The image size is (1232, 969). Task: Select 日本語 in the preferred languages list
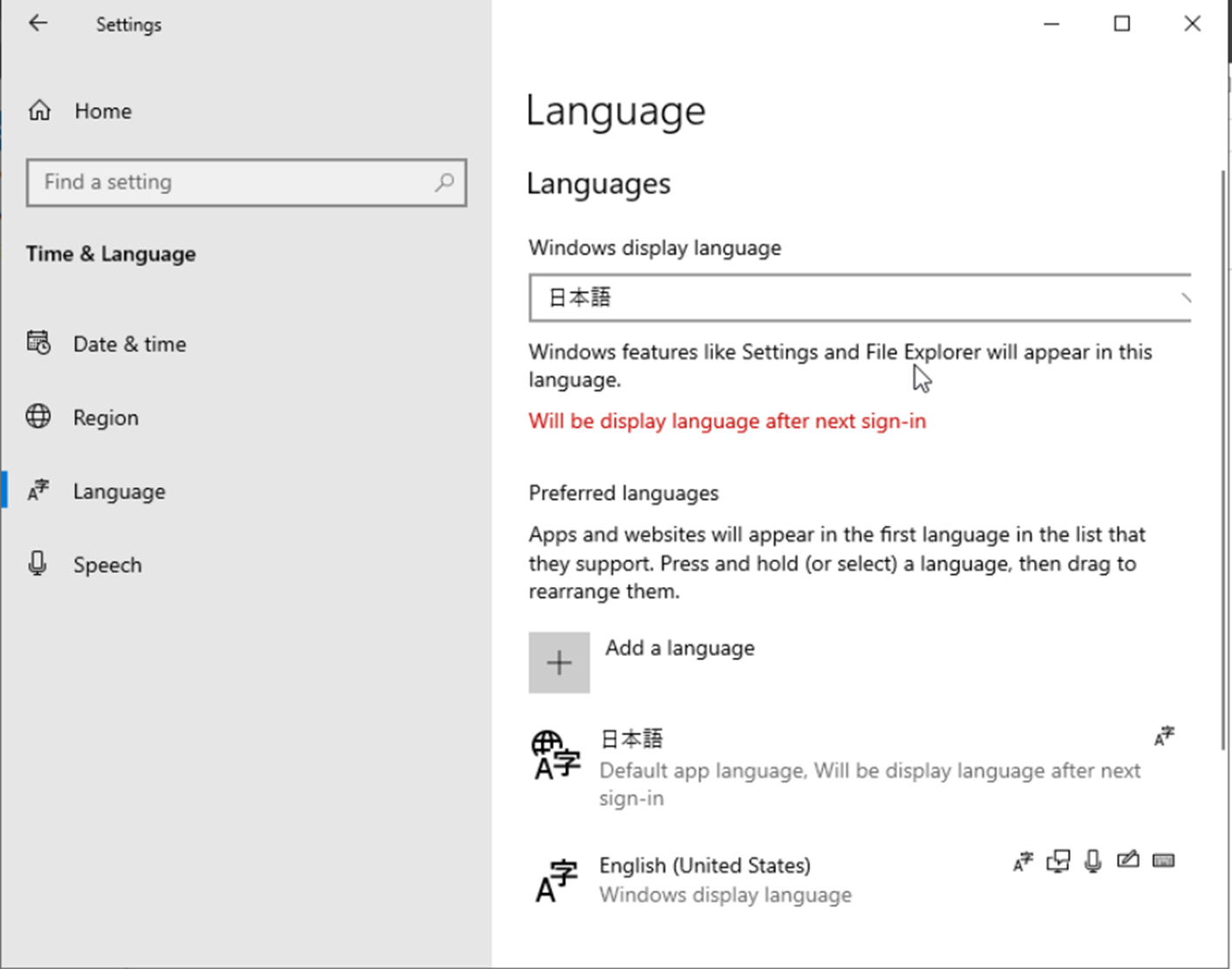pyautogui.click(x=632, y=740)
